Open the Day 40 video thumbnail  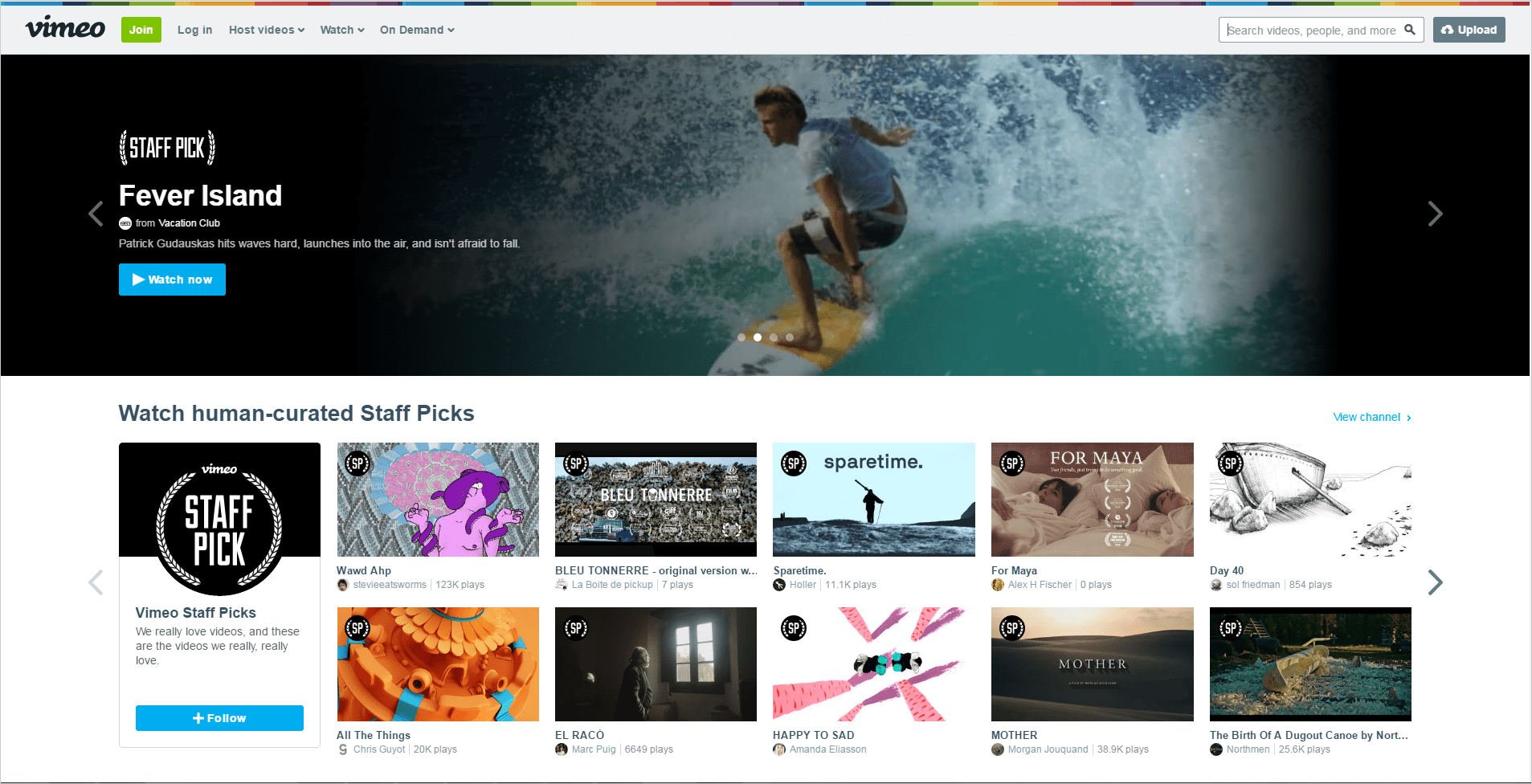[1310, 500]
